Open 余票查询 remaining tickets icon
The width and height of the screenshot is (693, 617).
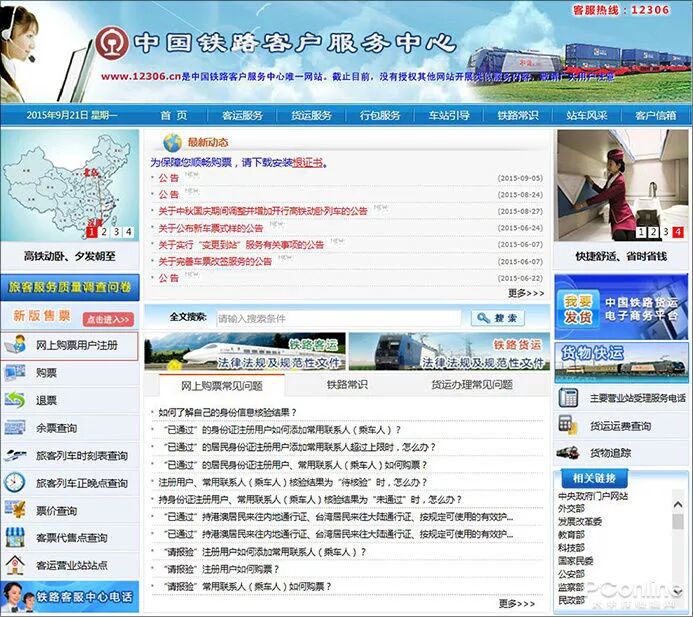[15, 428]
